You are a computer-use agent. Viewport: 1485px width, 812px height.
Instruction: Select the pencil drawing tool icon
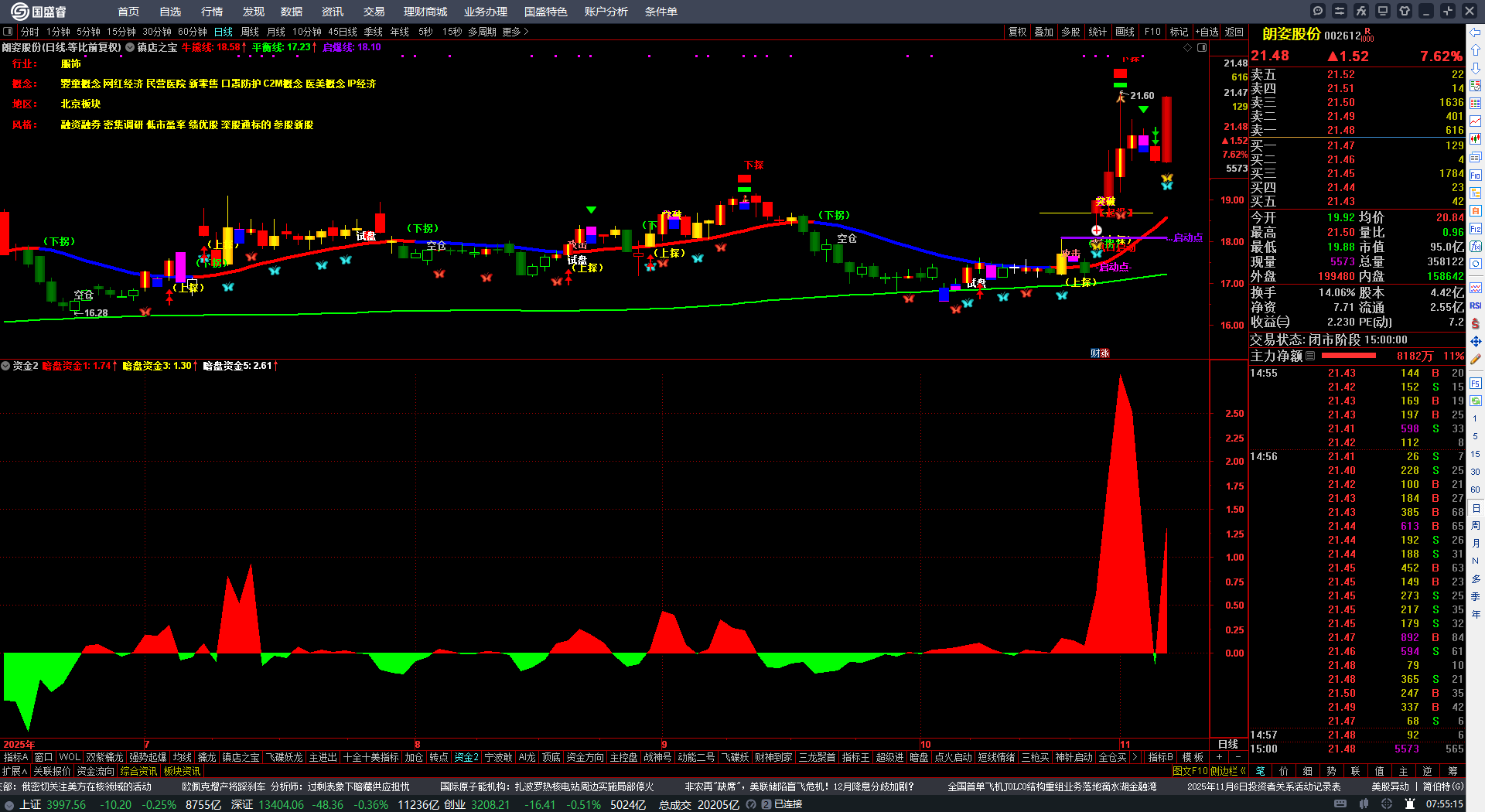click(x=1476, y=359)
